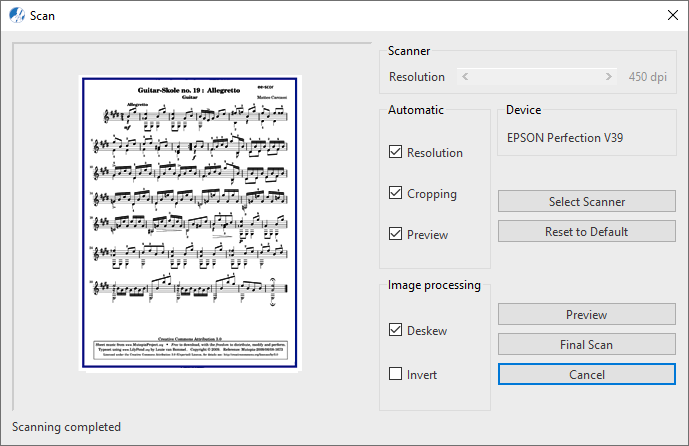Increase resolution with the right arrow

tap(609, 77)
